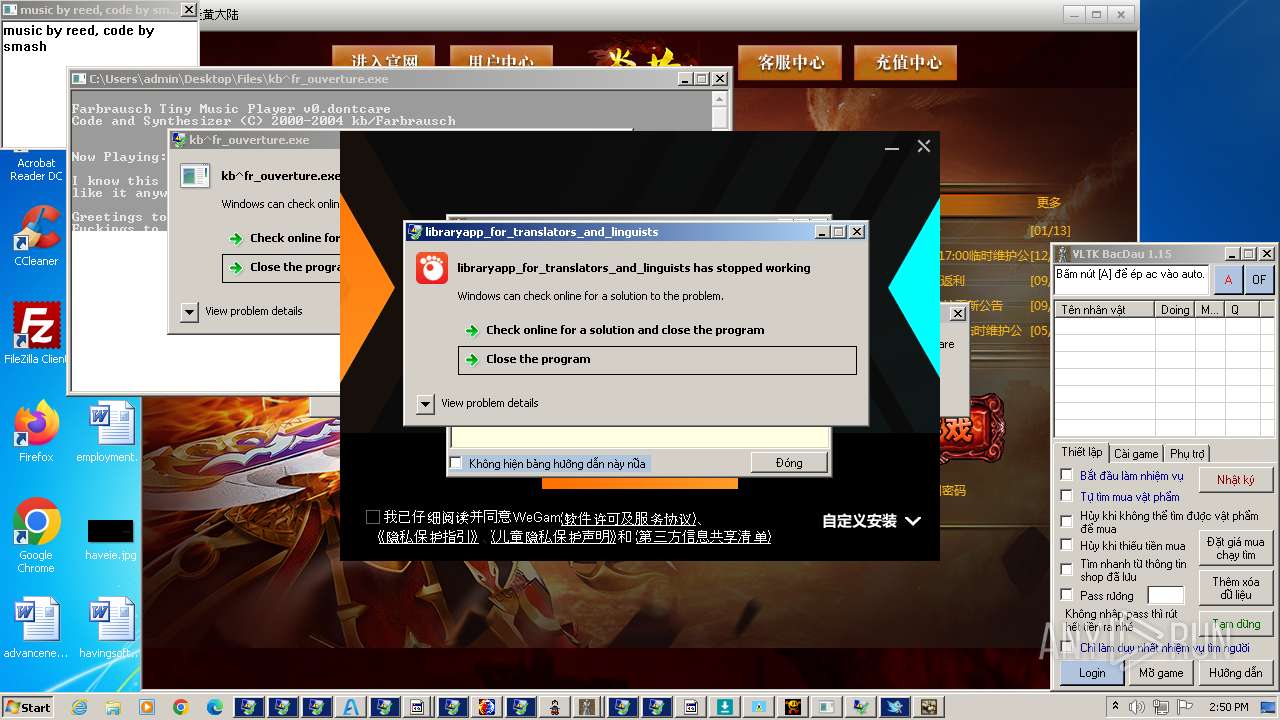The width and height of the screenshot is (1280, 720).
Task: Open Google Chrome desktop shortcut
Action: click(36, 536)
